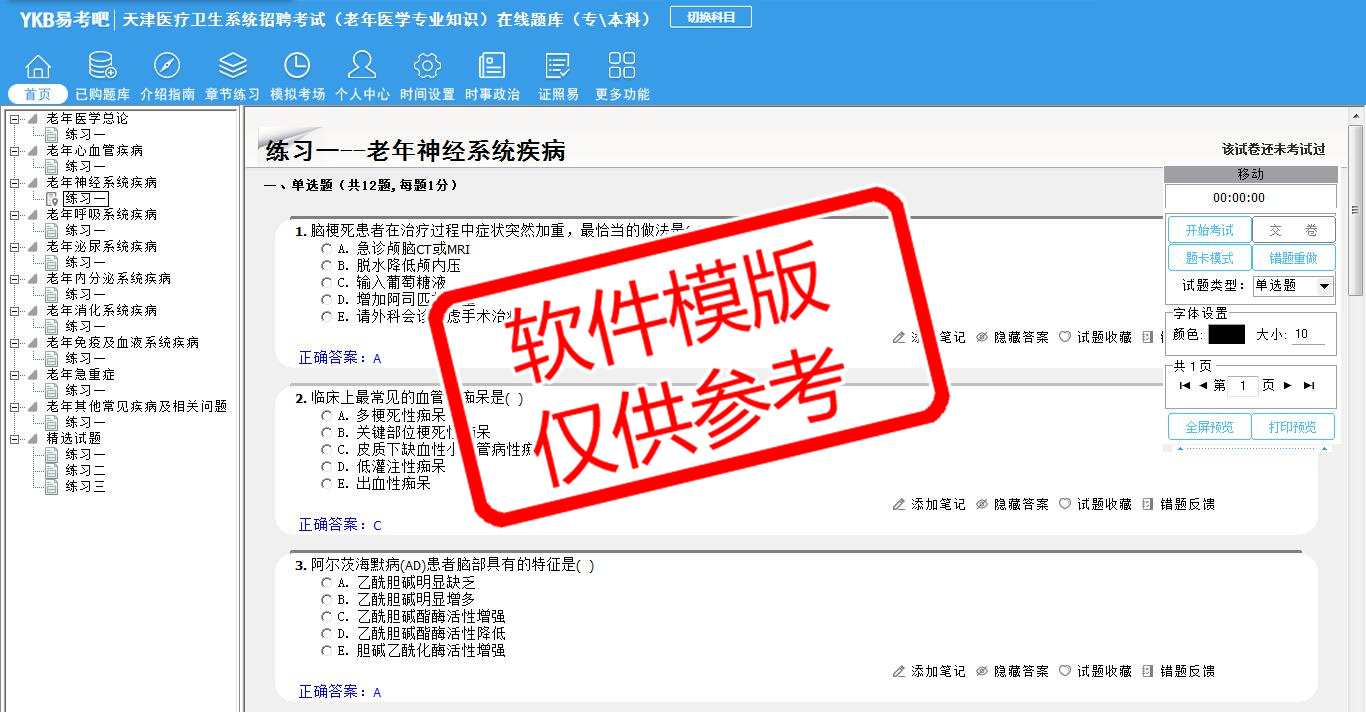Image resolution: width=1366 pixels, height=712 pixels.
Task: Open 章节练习 layers icon
Action: point(232,66)
